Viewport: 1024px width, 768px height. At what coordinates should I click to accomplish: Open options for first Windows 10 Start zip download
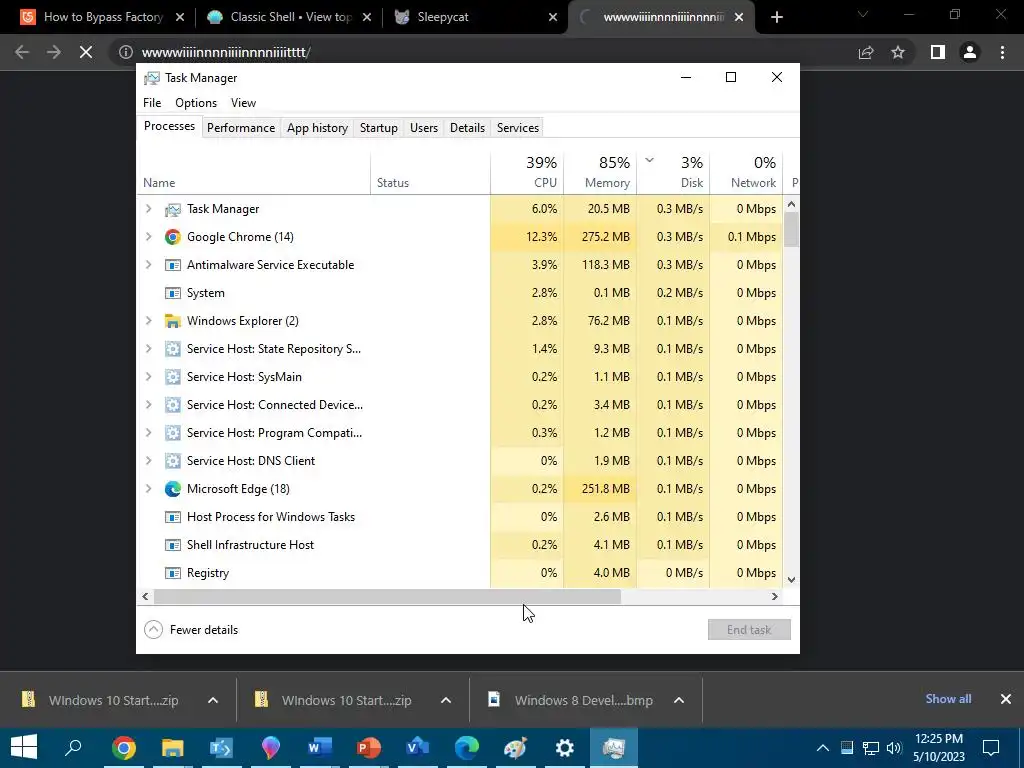pos(213,700)
